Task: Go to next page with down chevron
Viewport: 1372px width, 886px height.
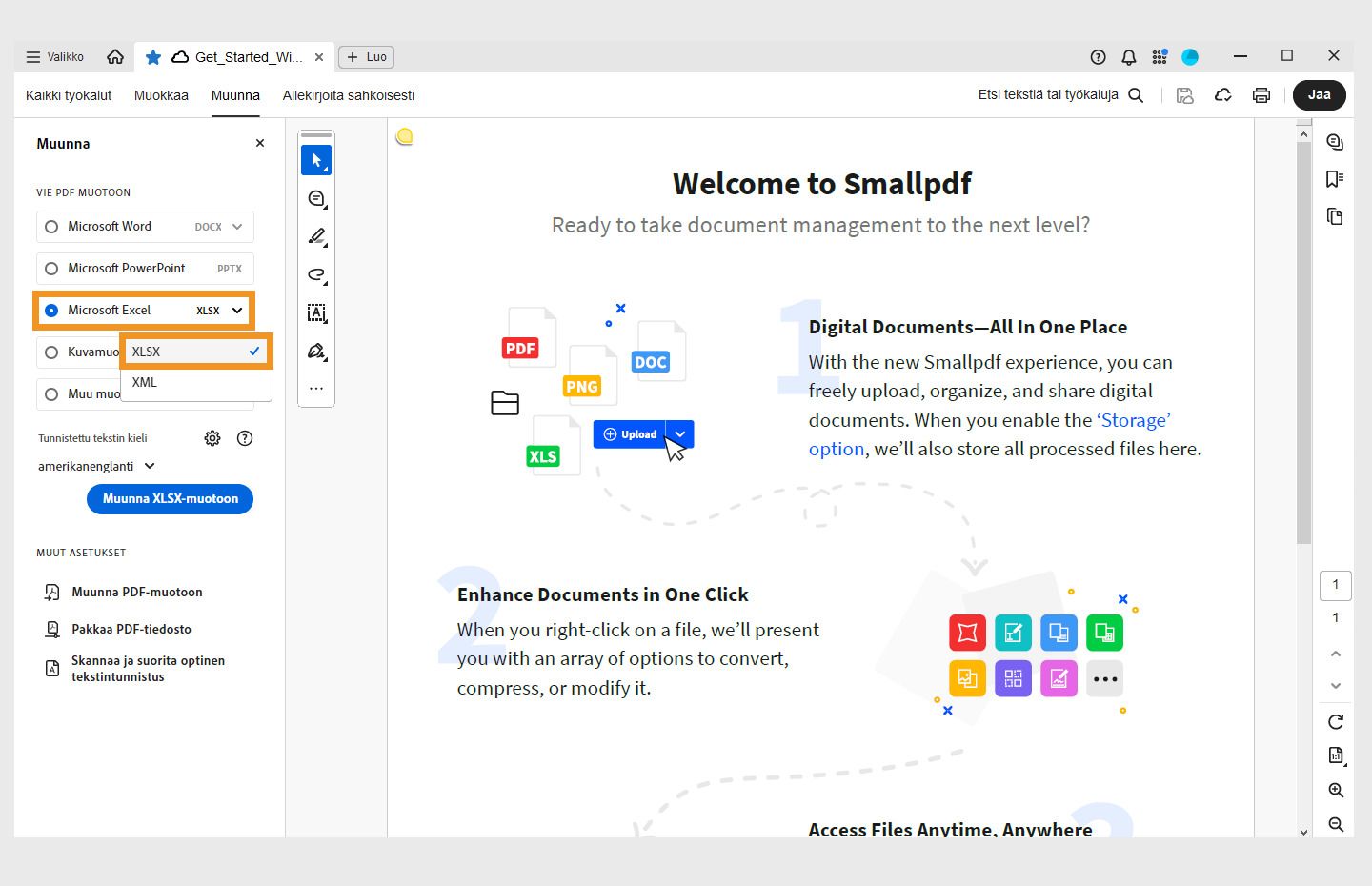Action: click(x=1336, y=686)
